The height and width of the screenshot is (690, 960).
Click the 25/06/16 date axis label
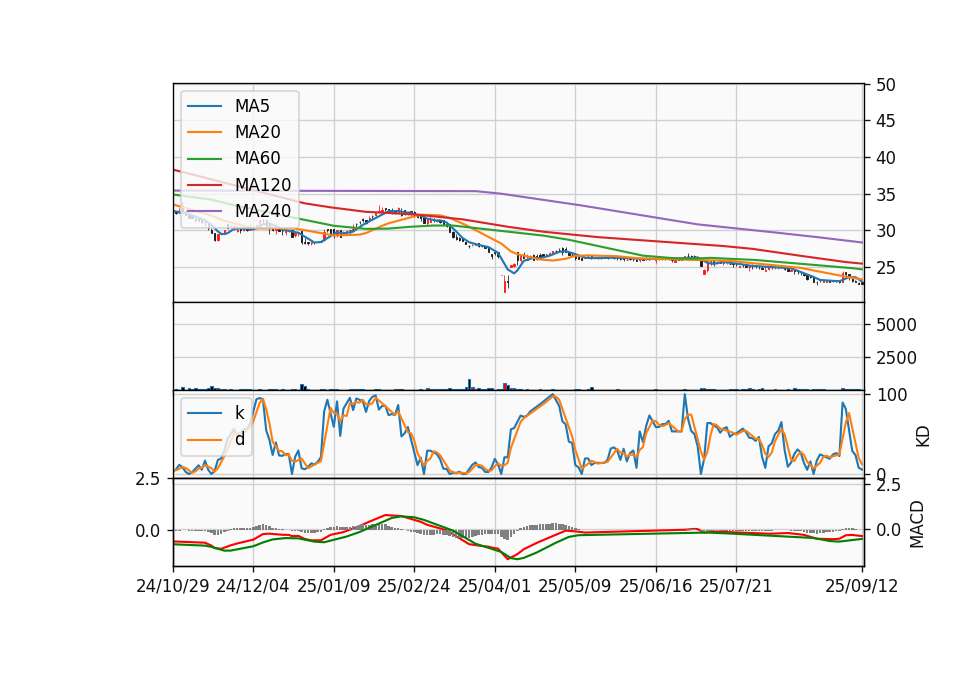pyautogui.click(x=656, y=586)
